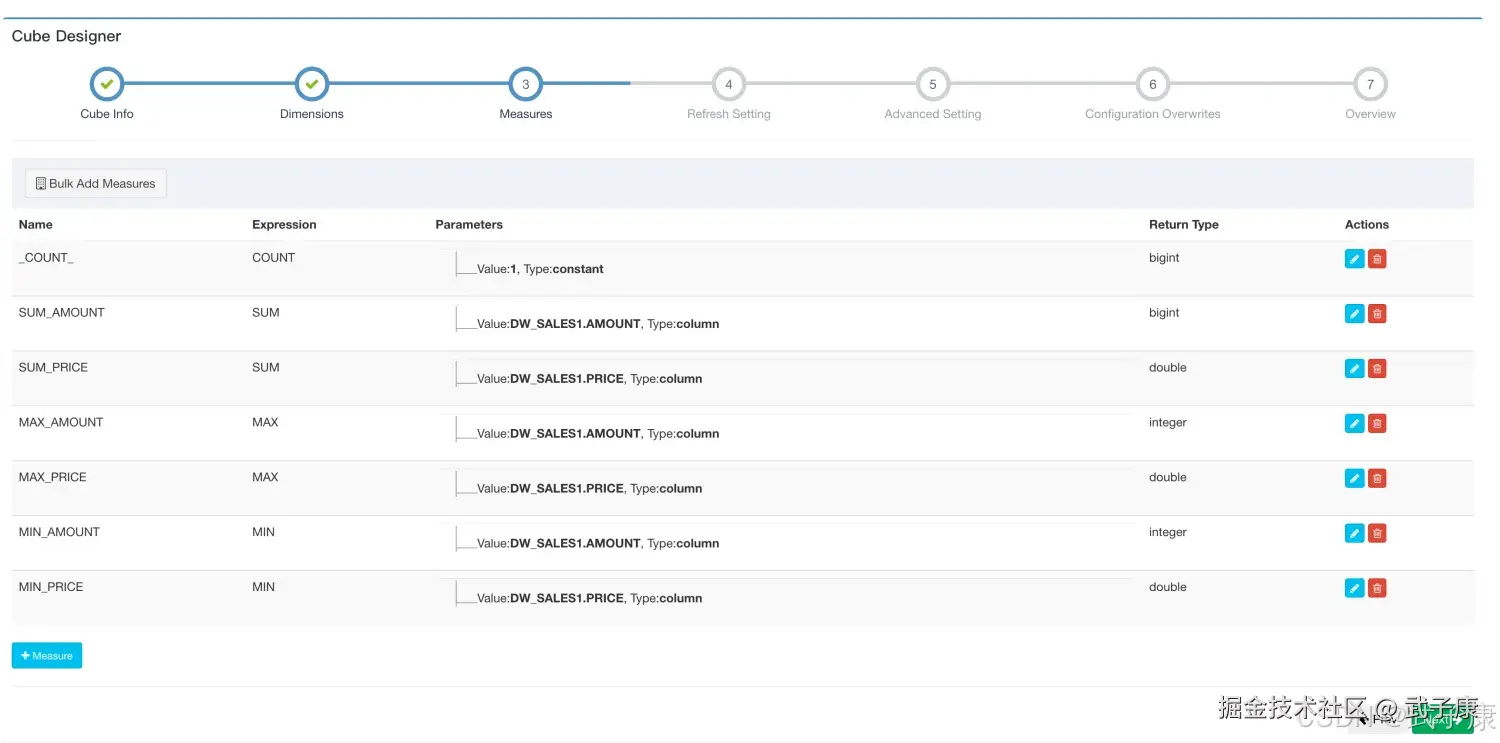Click MIN expression in MIN_AMOUNT row
Screen dimensions: 1500x743
click(264, 533)
